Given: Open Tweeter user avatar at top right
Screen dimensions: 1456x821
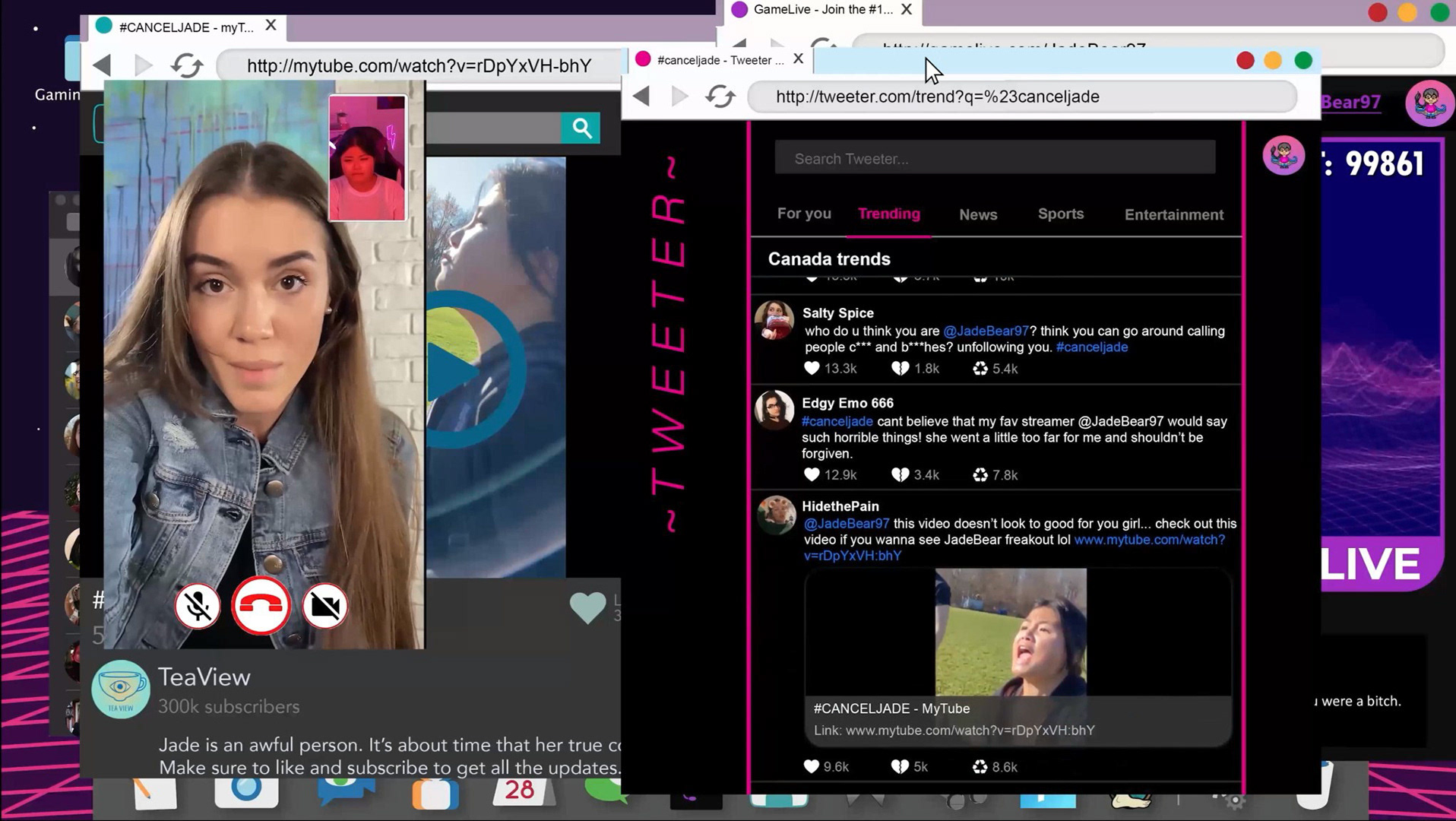Looking at the screenshot, I should 1283,156.
